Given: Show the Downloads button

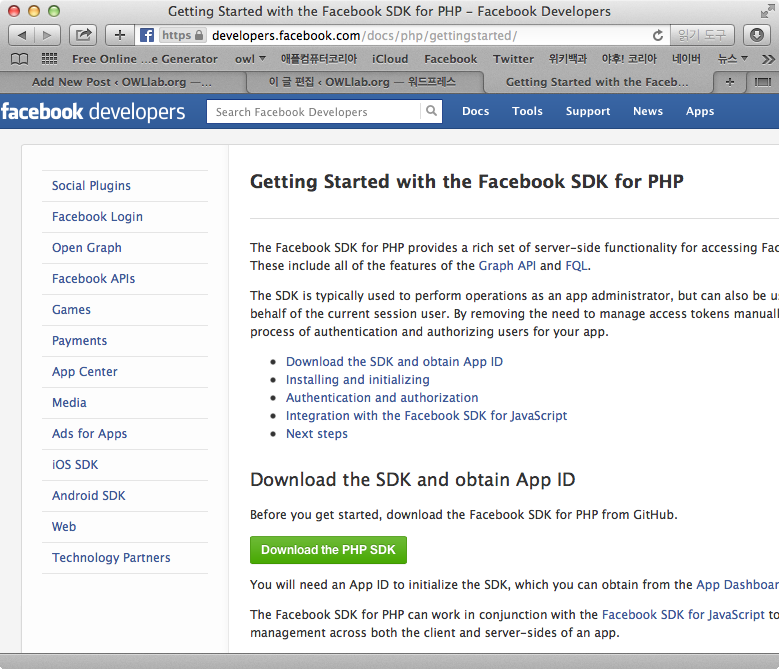Looking at the screenshot, I should pyautogui.click(x=757, y=35).
